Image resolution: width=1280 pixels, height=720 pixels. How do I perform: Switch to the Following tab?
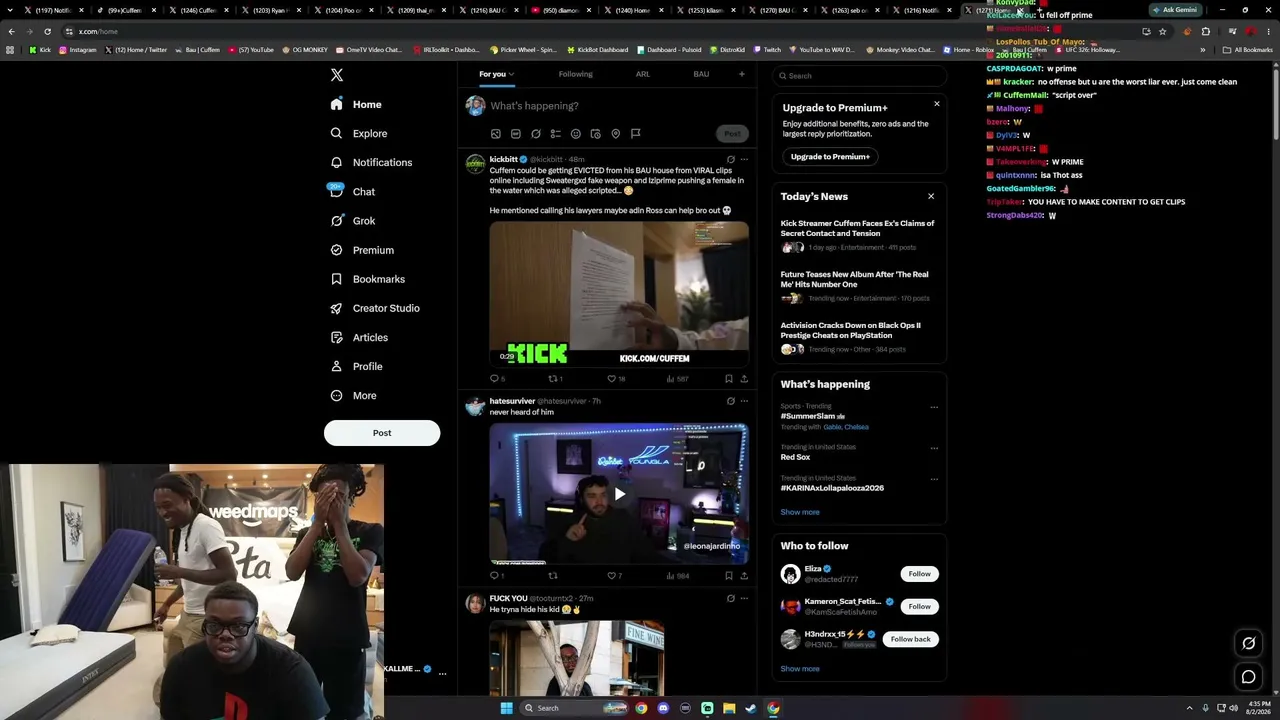pyautogui.click(x=576, y=74)
